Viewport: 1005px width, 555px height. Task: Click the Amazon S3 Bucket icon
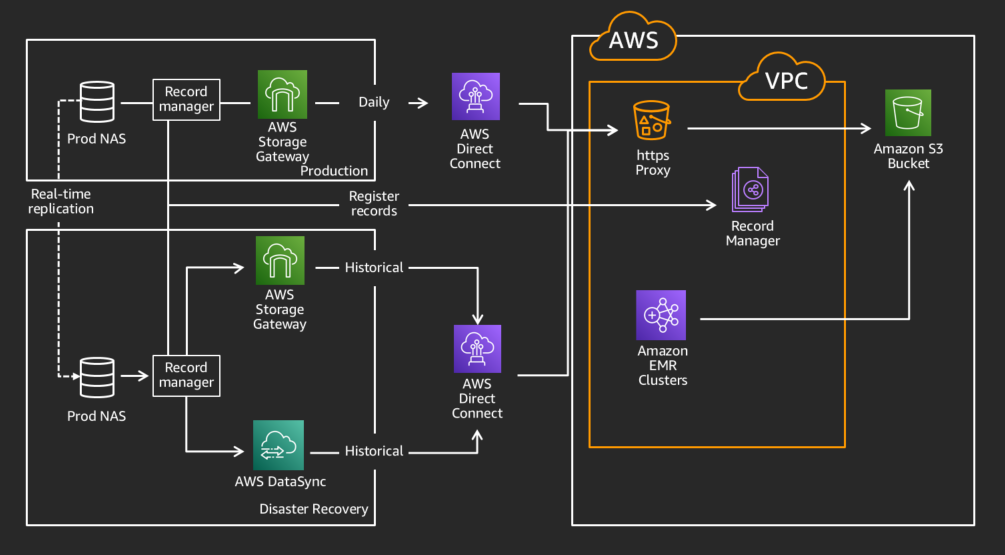click(908, 112)
